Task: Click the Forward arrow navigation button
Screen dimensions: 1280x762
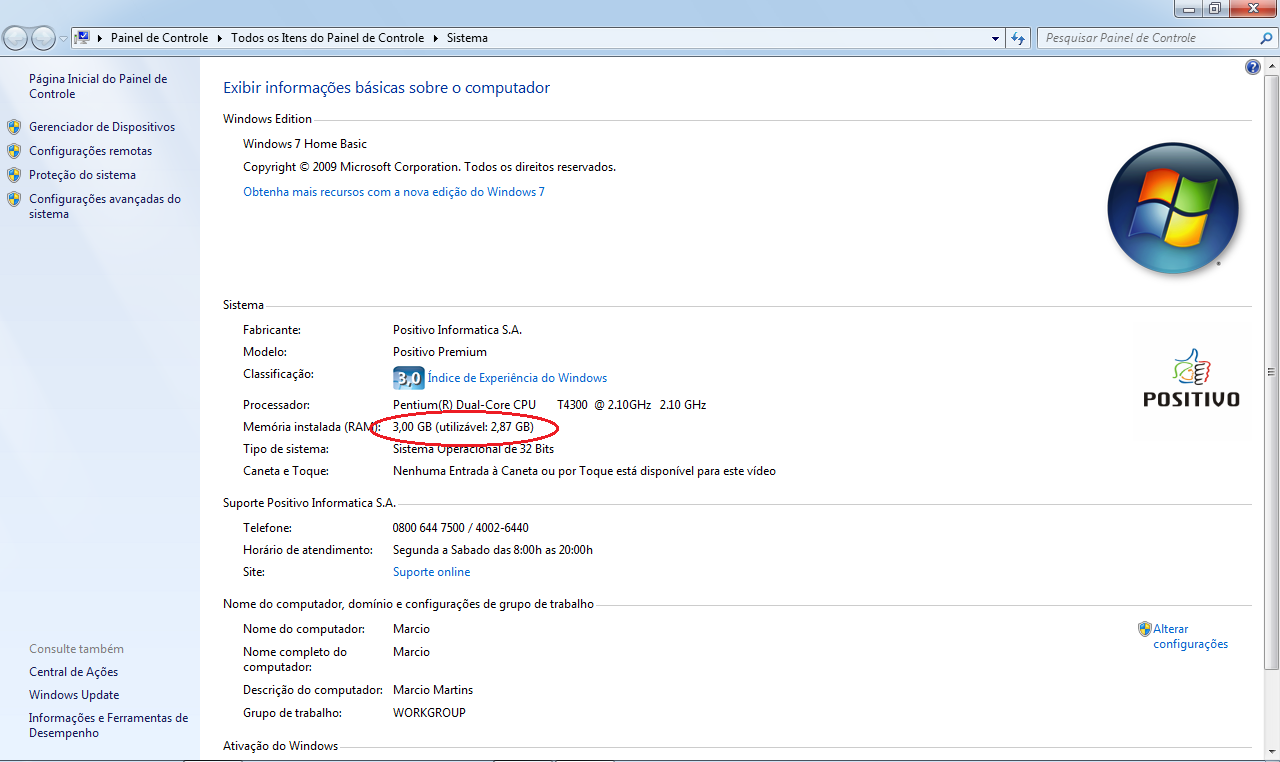Action: (44, 38)
